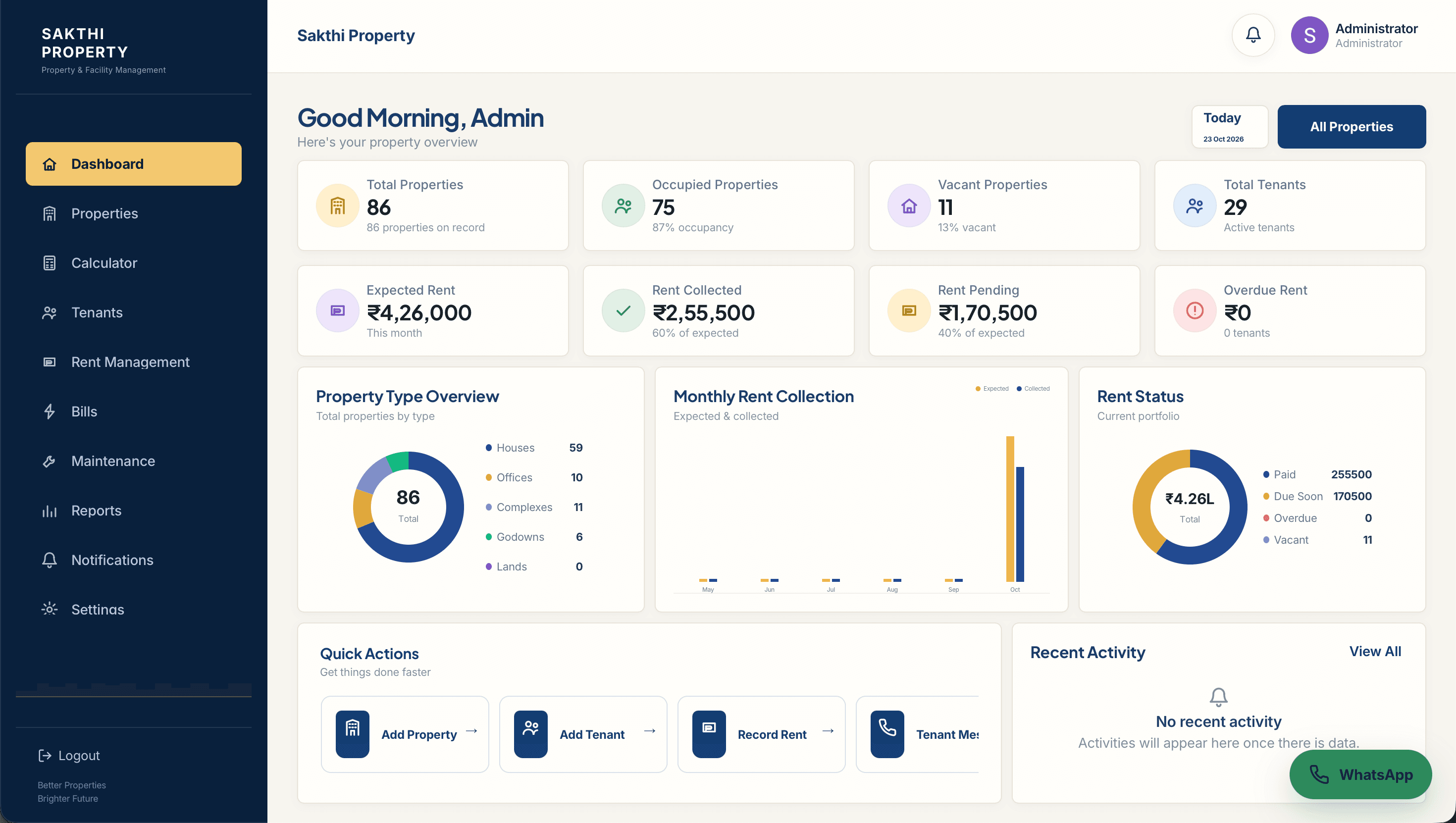Click the All Properties button

pyautogui.click(x=1352, y=127)
